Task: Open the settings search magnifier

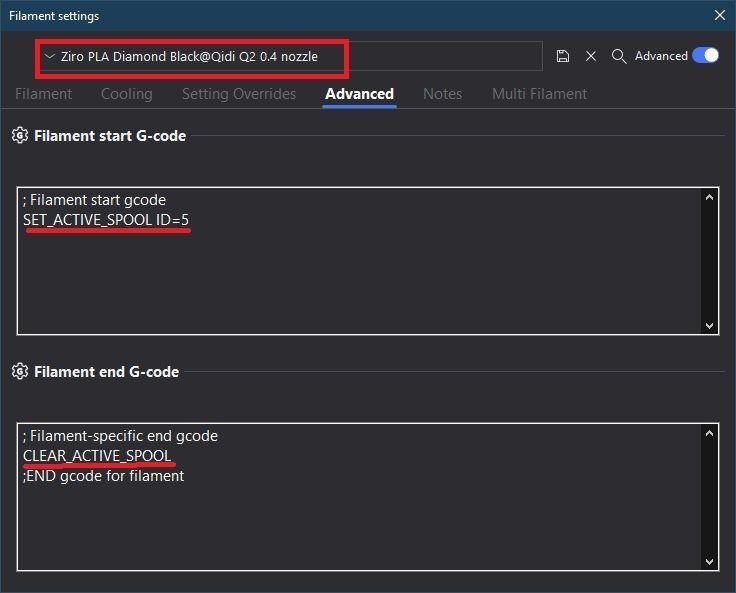Action: (619, 56)
